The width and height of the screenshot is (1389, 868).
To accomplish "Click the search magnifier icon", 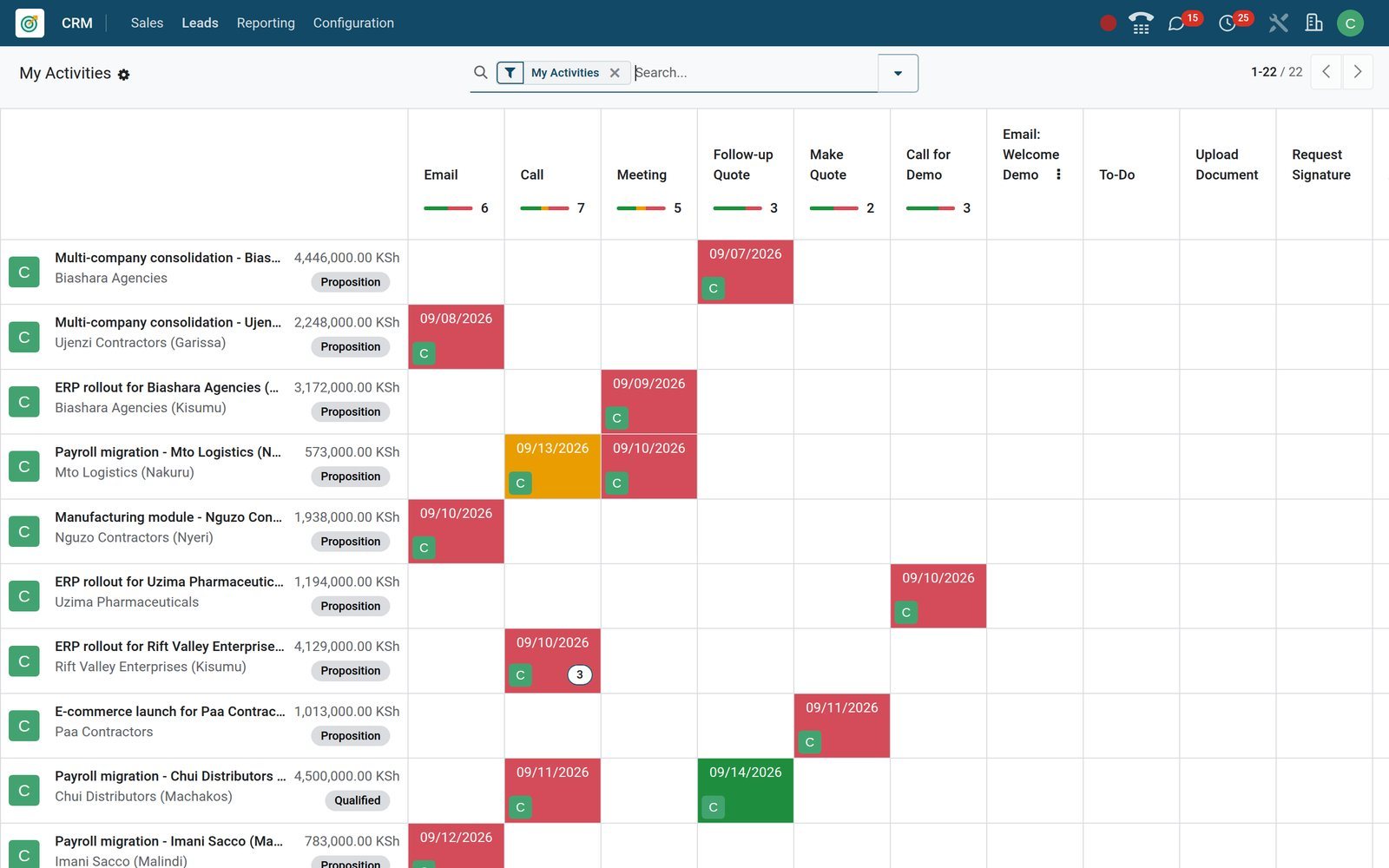I will pos(480,73).
